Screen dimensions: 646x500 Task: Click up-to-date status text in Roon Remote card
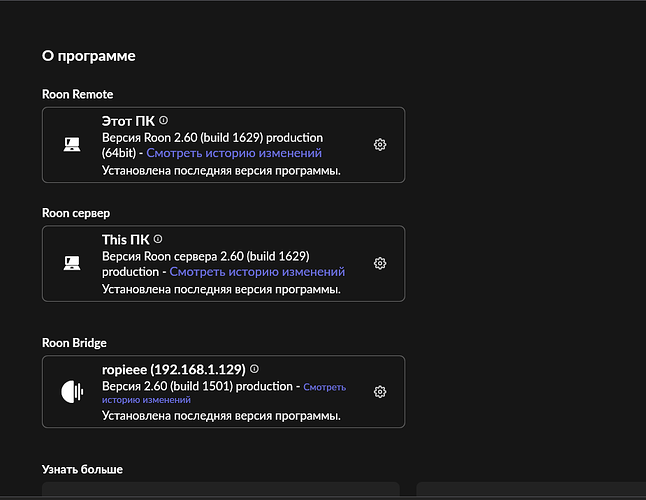(x=221, y=171)
